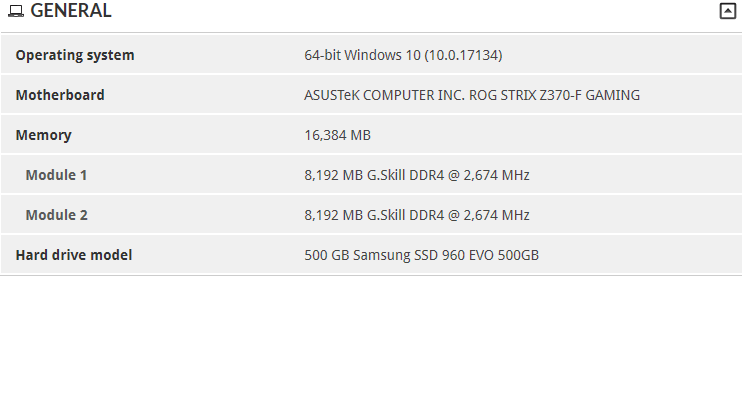Click the Operating system table row
742x397 pixels.
(371, 54)
